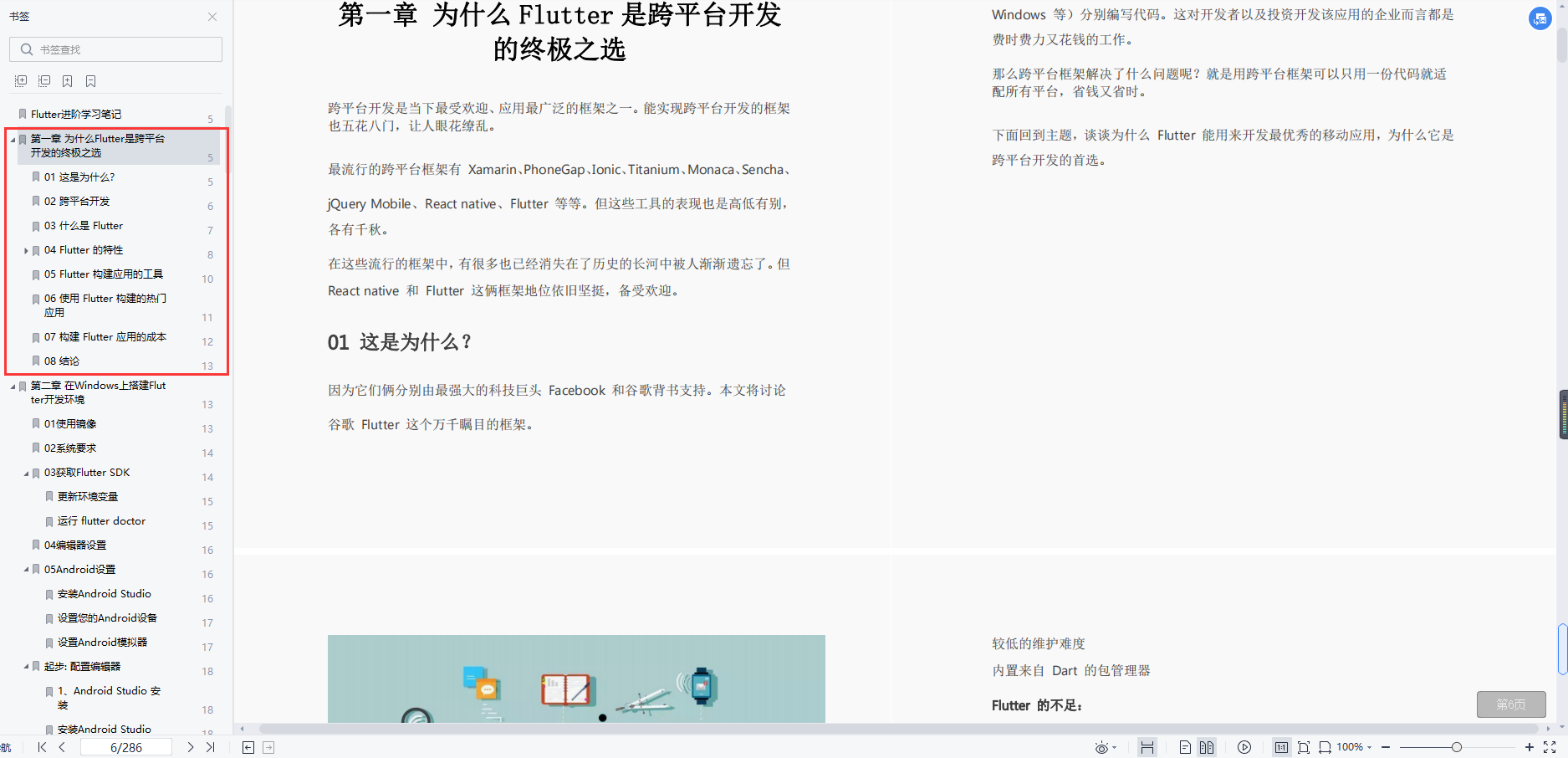
Task: Open the 100% zoom level dropdown
Action: point(1354,747)
